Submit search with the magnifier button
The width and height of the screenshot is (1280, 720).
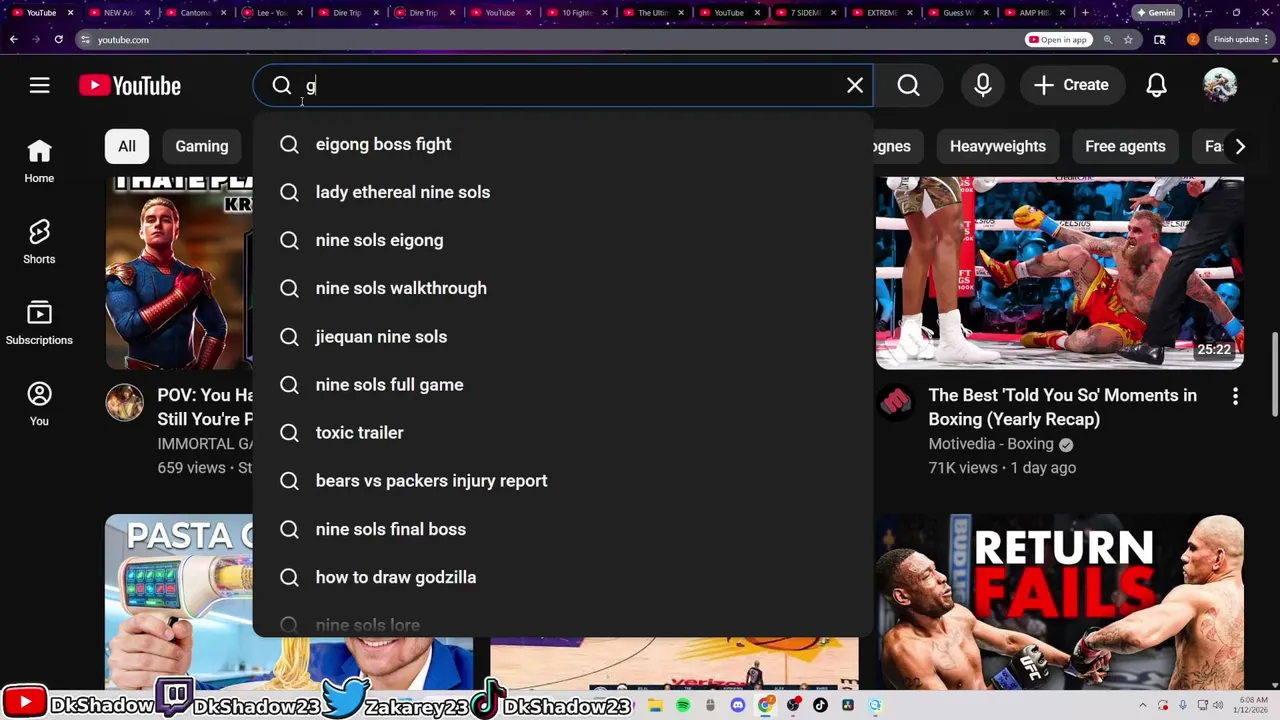pos(908,85)
